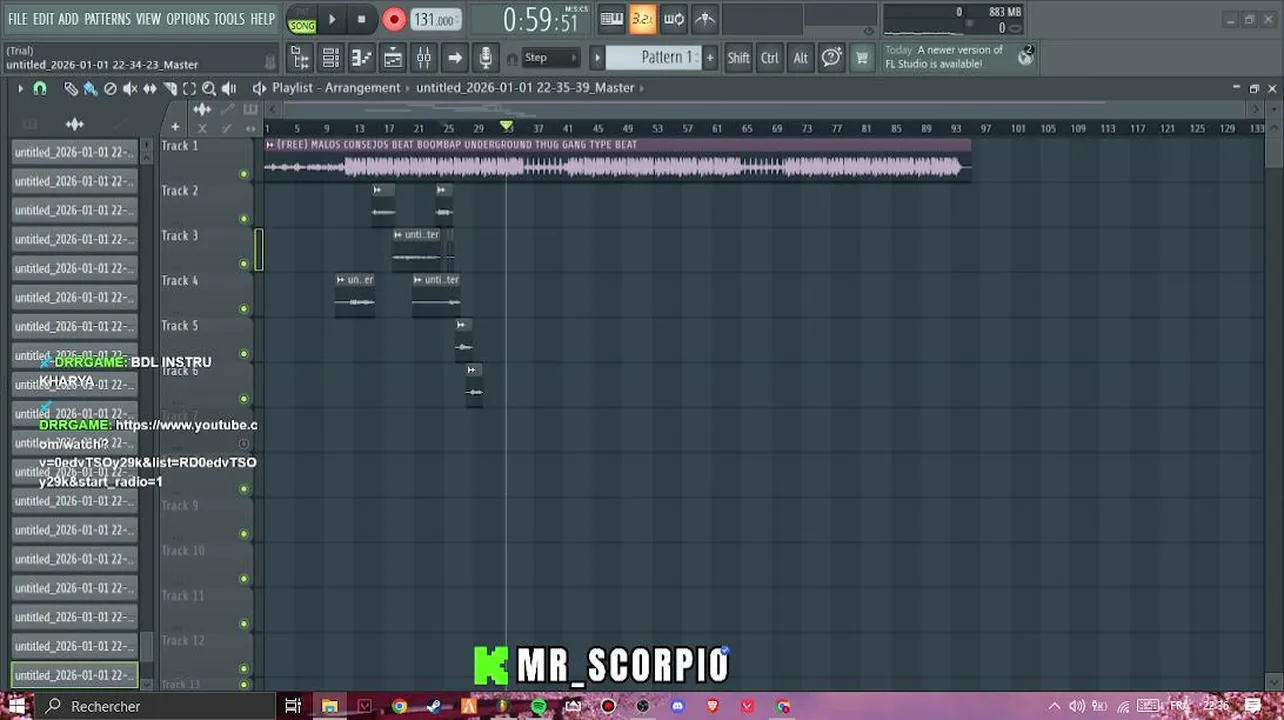
Task: Select the playlist Mute tool
Action: point(130,89)
